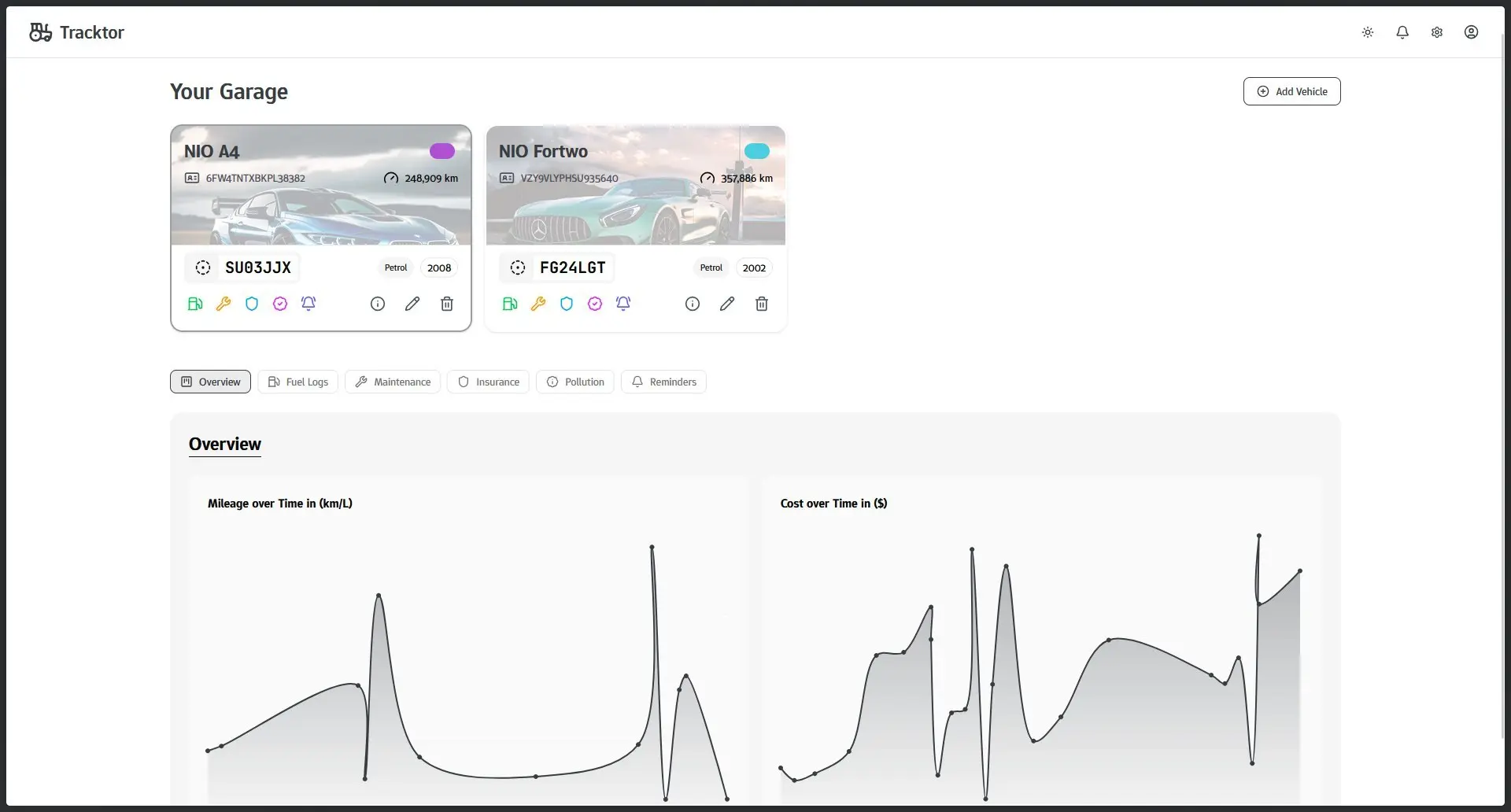
Task: Switch to the Fuel Logs tab
Action: tap(297, 382)
